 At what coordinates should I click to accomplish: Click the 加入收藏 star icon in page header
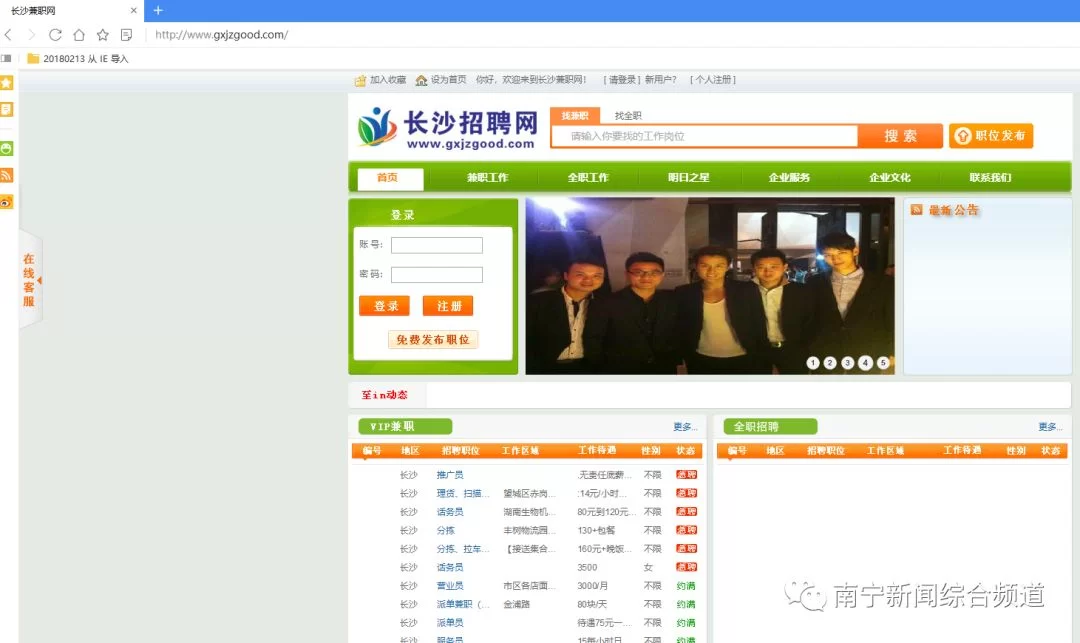358,79
